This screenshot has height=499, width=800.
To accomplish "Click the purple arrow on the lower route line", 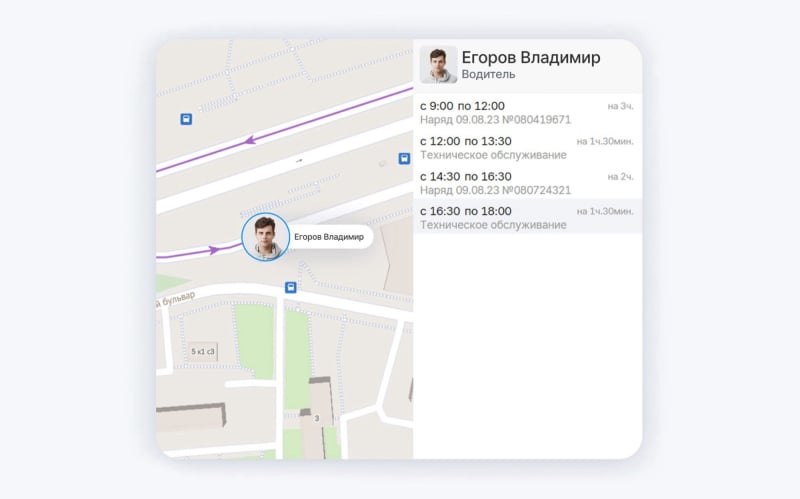I will 214,250.
